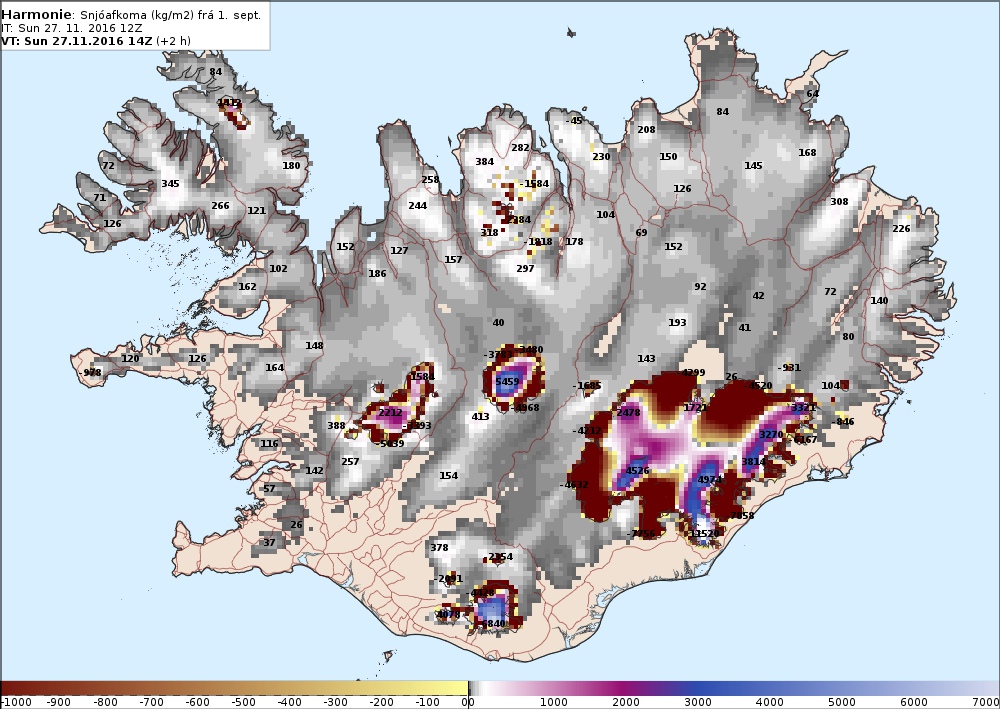Viewport: 1000px width, 709px height.
Task: Click the map value label 257
Action: point(350,462)
